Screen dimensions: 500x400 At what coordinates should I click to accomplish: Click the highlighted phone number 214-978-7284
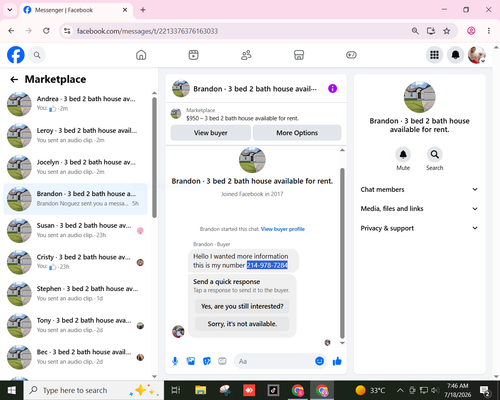(x=267, y=265)
